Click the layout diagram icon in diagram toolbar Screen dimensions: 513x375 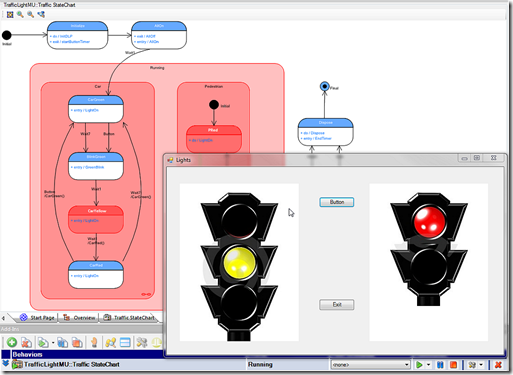(x=41, y=14)
